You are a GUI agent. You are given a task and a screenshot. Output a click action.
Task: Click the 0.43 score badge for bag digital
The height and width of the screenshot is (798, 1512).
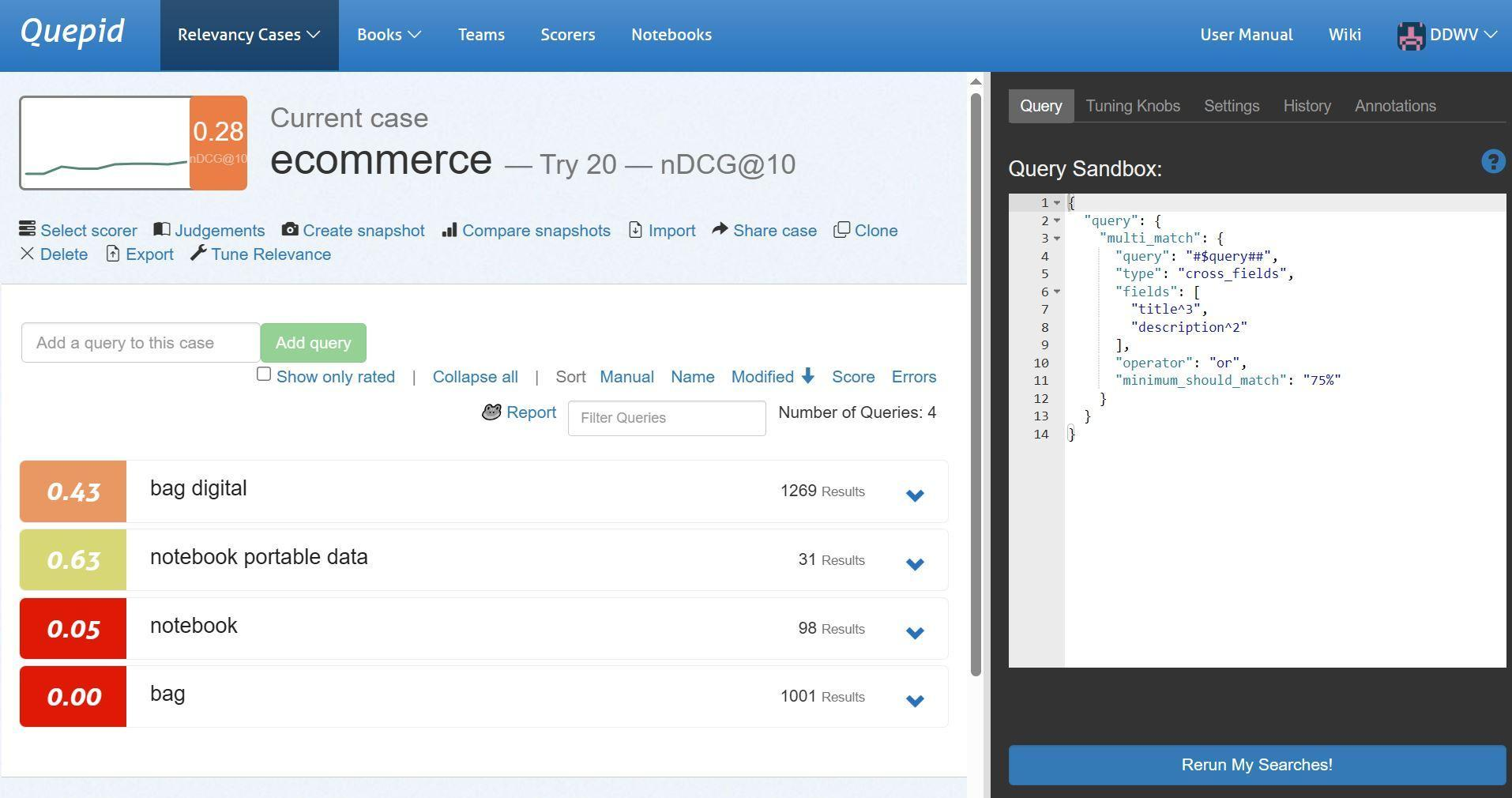73,491
